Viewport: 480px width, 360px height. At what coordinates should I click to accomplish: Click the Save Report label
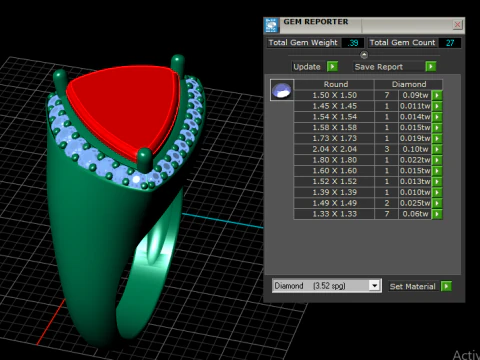(x=379, y=67)
